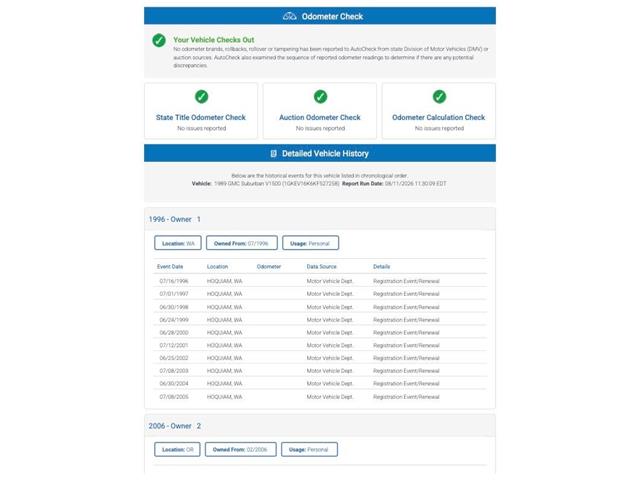
Task: Click the odometer gauge icon in the header
Action: pyautogui.click(x=289, y=16)
